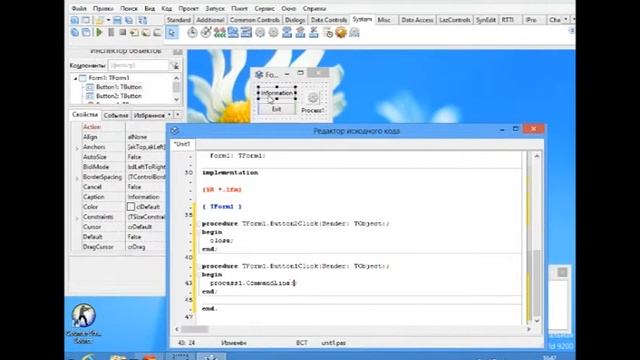
Task: Switch to the Data Access palette tab
Action: (417, 20)
